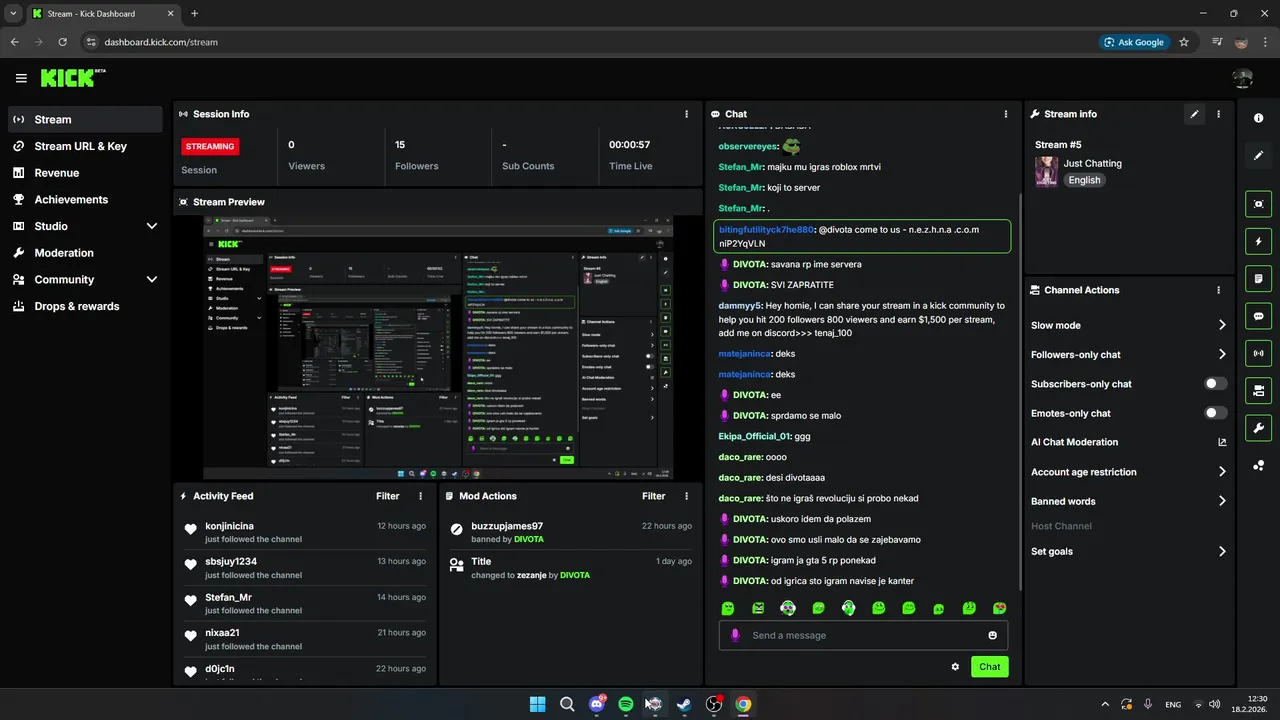Open the emoji picker in message box
The image size is (1280, 720).
click(x=992, y=635)
